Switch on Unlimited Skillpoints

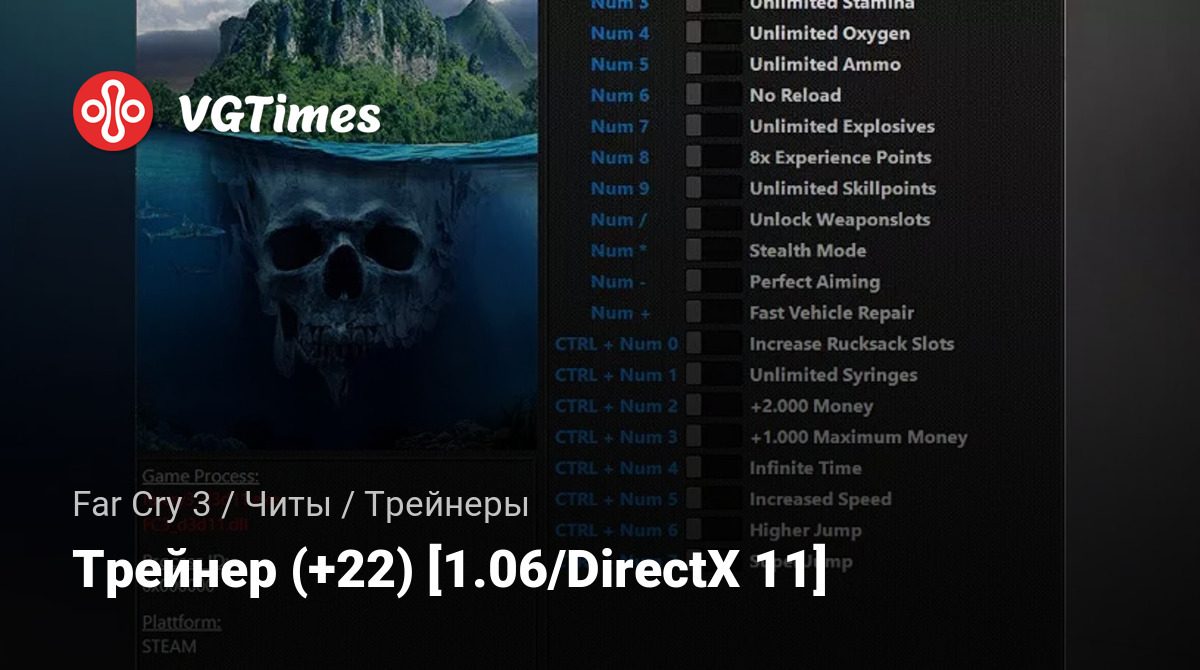pos(713,188)
